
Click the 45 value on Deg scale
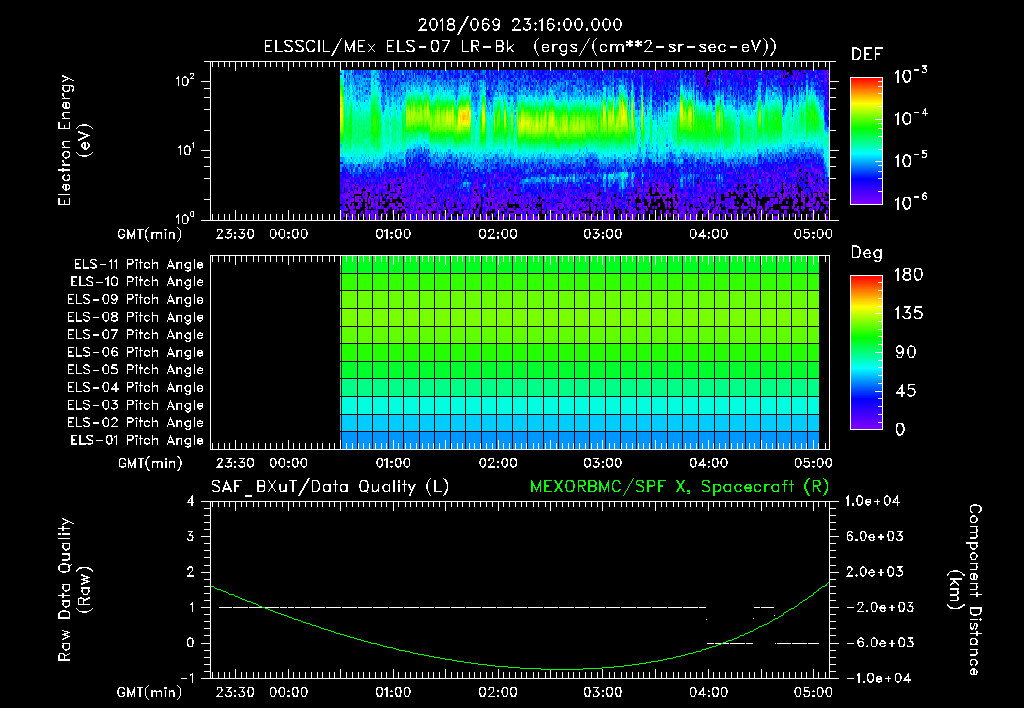tap(906, 391)
